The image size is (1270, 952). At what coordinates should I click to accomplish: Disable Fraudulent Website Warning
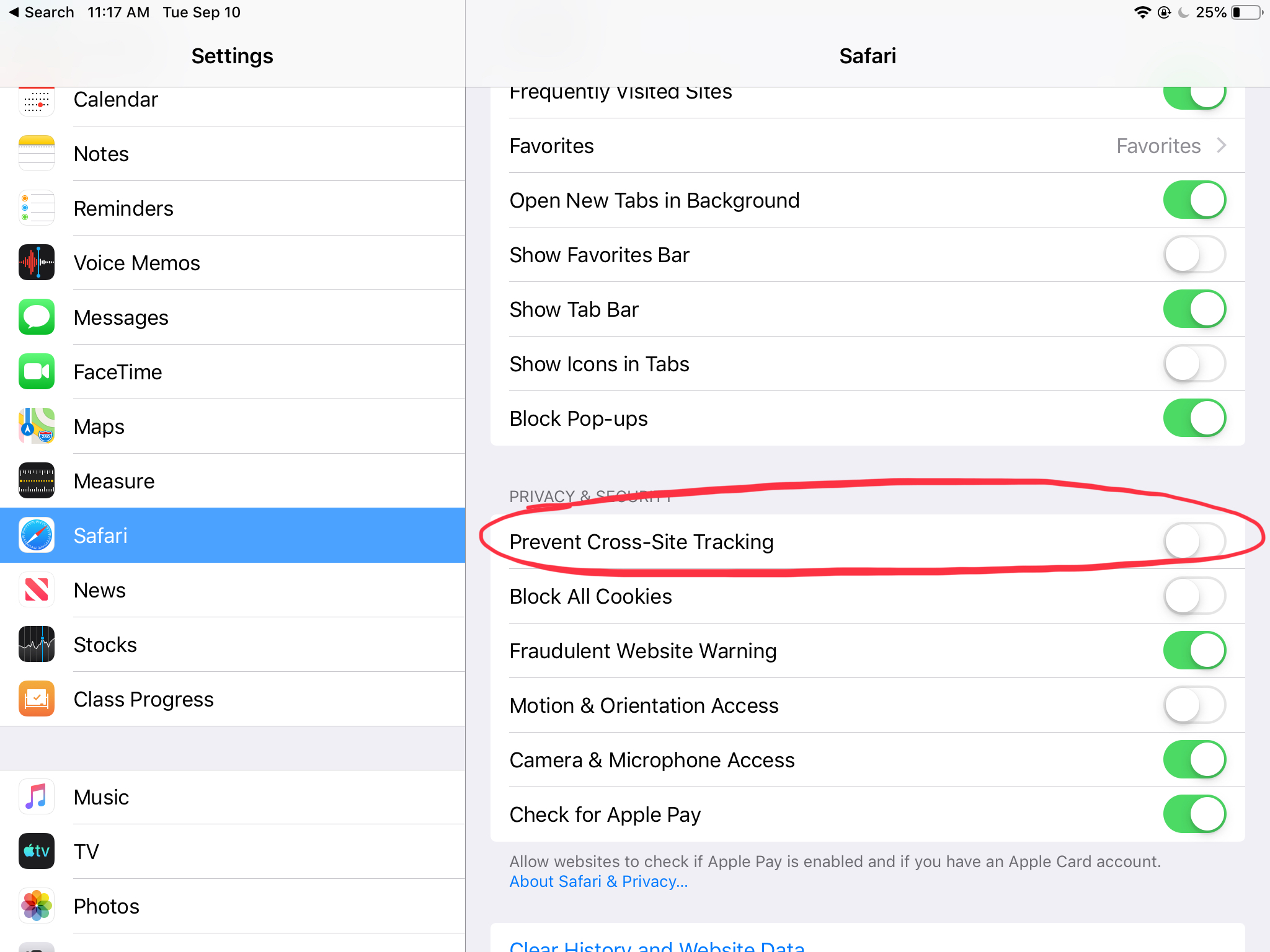pos(1194,650)
